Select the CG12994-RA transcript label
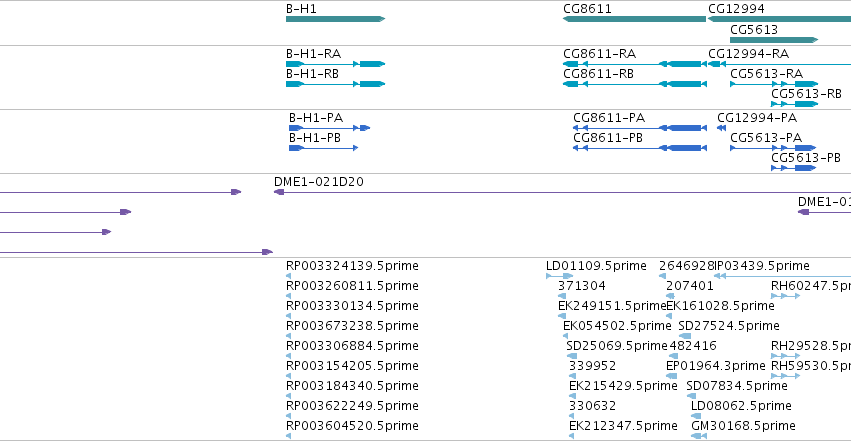 coord(748,53)
